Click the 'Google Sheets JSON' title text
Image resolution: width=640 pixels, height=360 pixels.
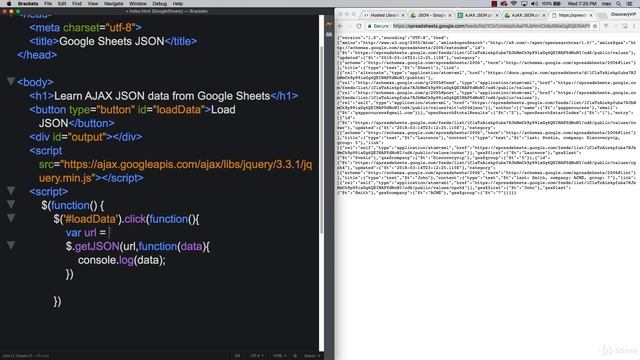pyautogui.click(x=111, y=41)
